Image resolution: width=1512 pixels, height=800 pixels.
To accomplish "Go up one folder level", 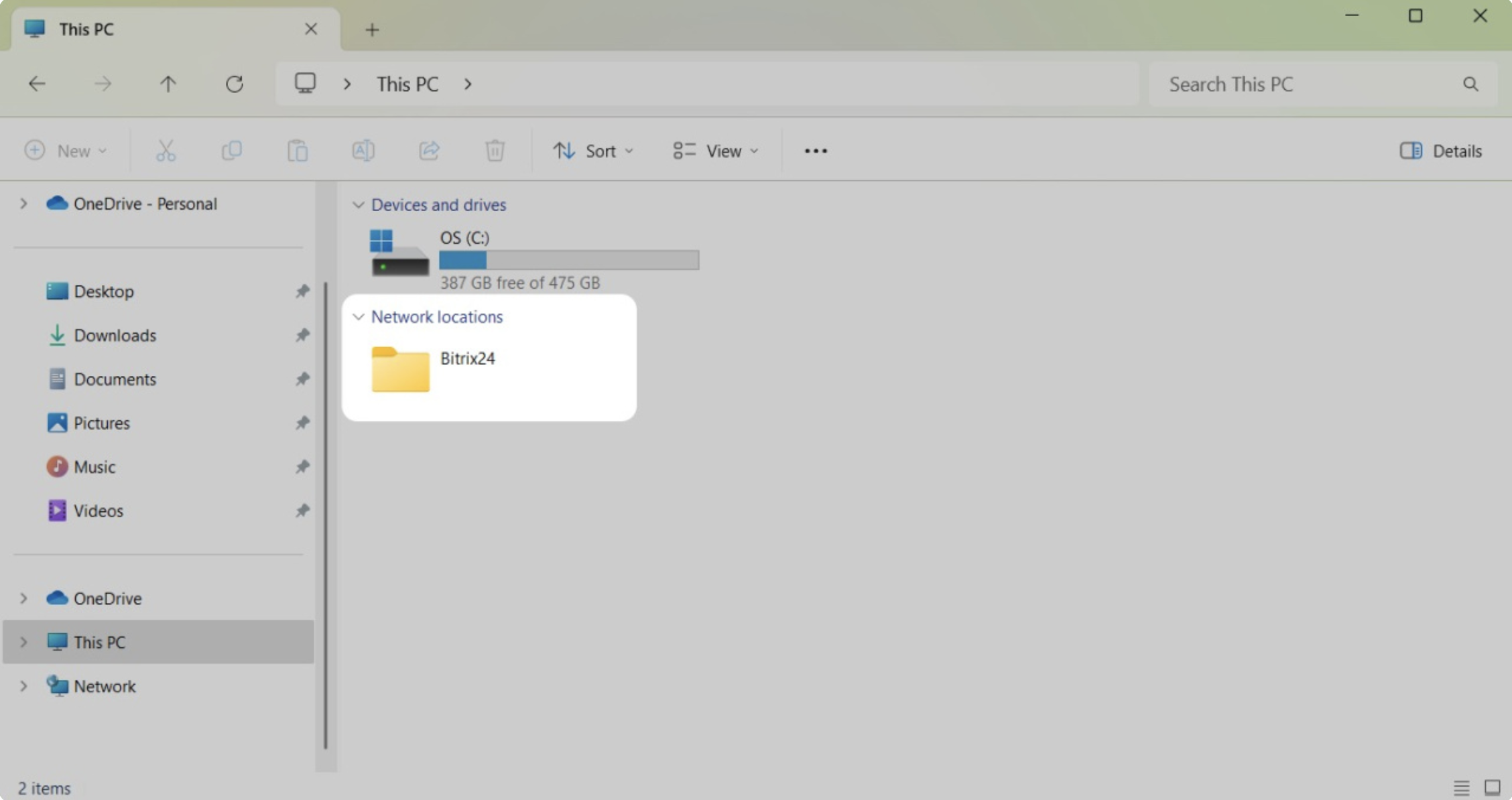I will pos(168,84).
